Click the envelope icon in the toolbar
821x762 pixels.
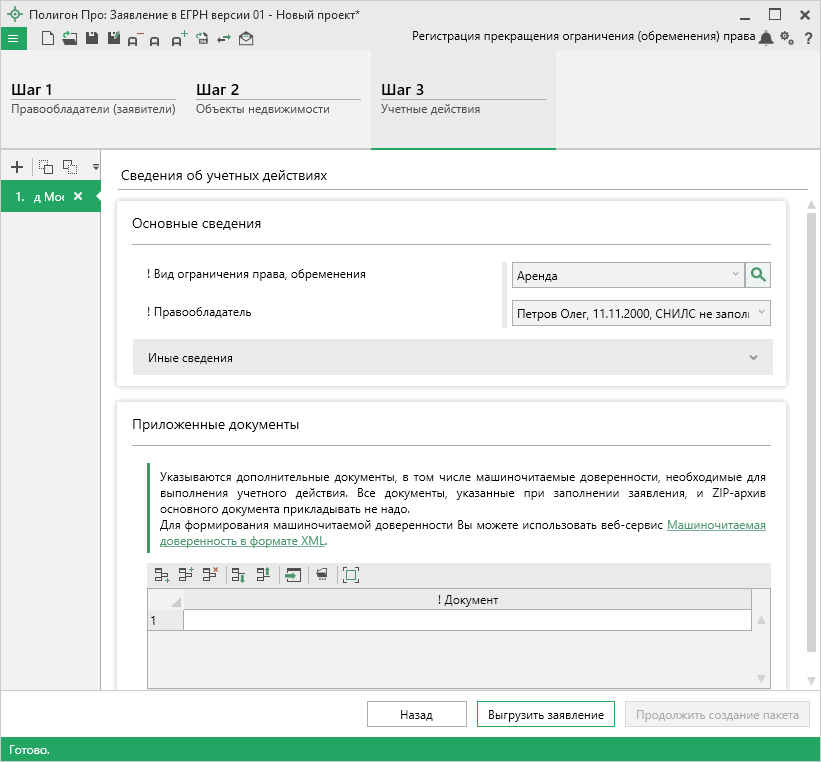pos(246,38)
